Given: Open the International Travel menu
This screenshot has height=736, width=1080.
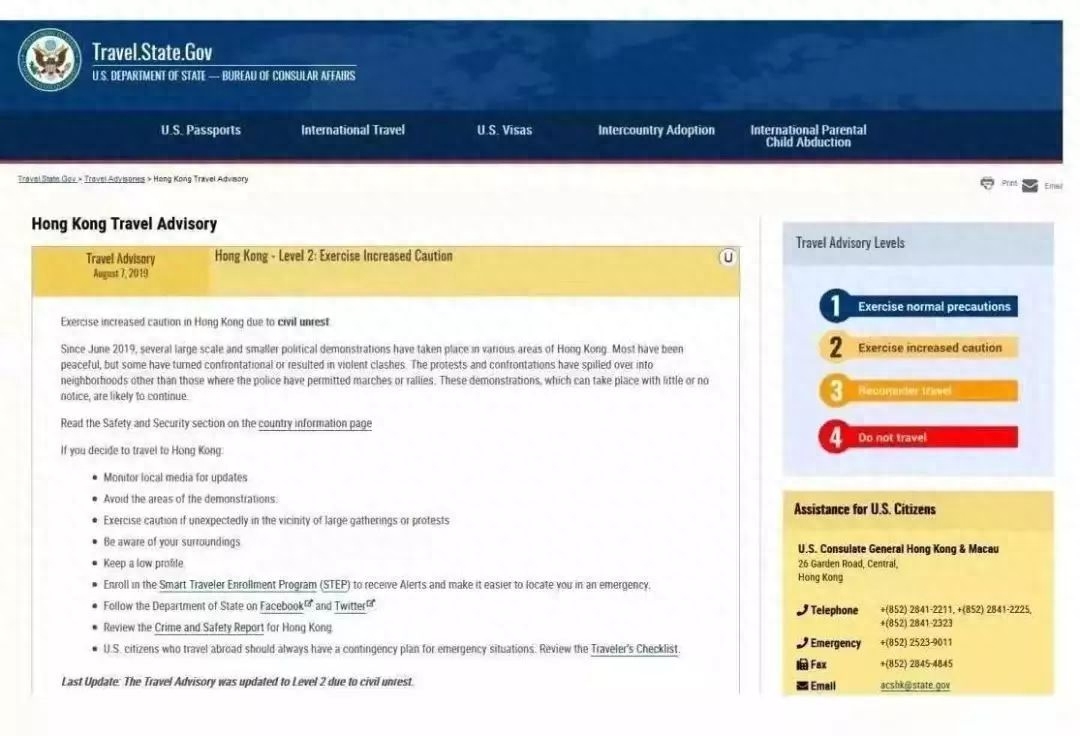Looking at the screenshot, I should pyautogui.click(x=353, y=130).
